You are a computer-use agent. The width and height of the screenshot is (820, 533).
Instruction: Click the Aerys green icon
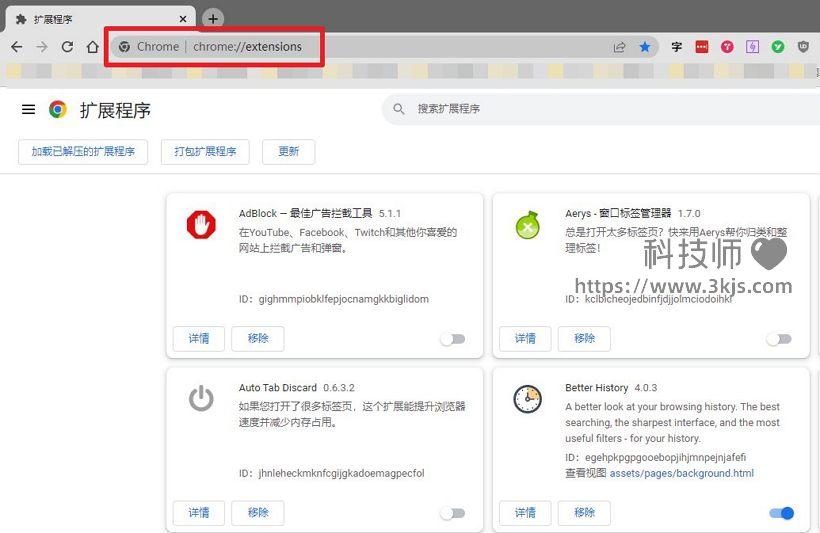click(528, 225)
